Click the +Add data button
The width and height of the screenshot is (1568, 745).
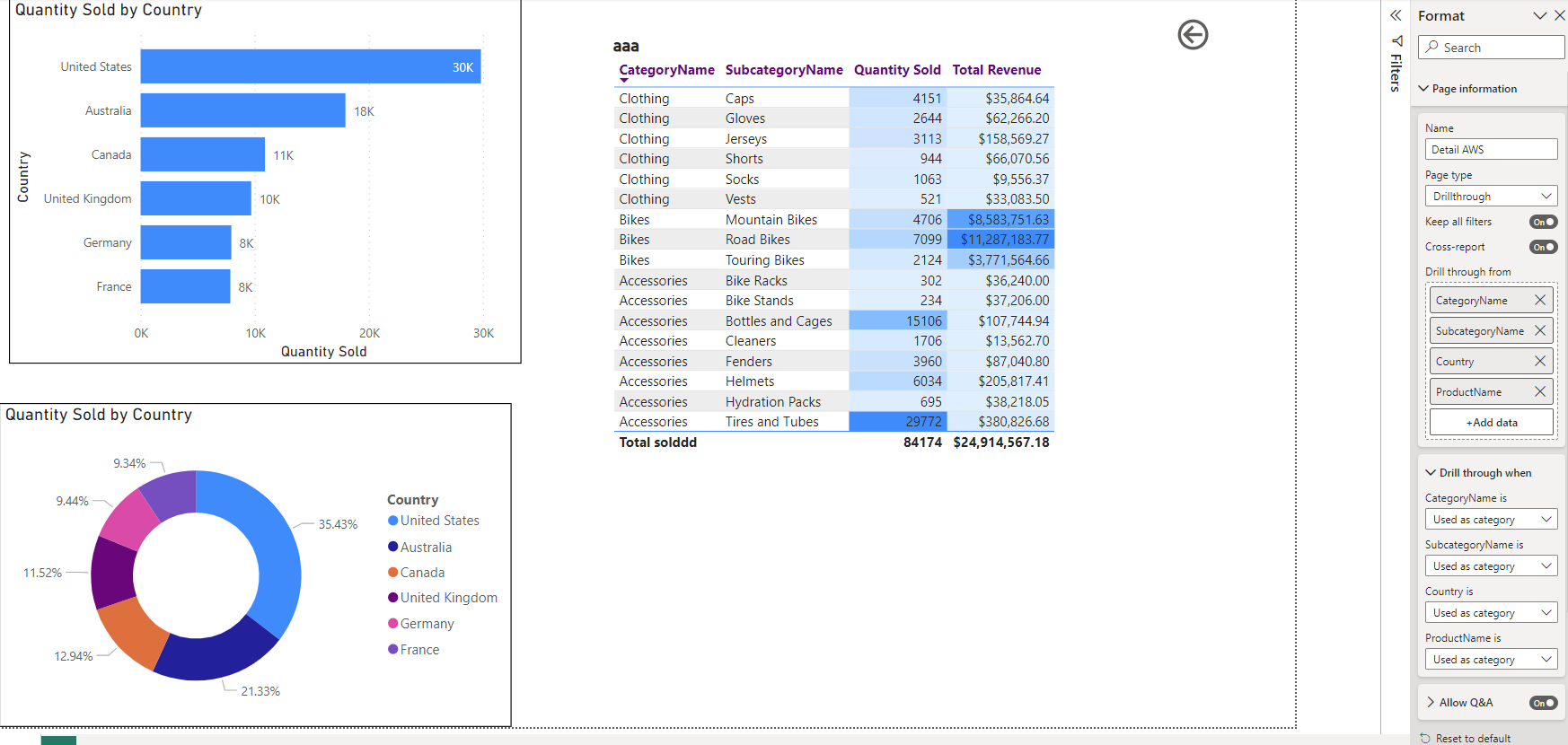1491,422
